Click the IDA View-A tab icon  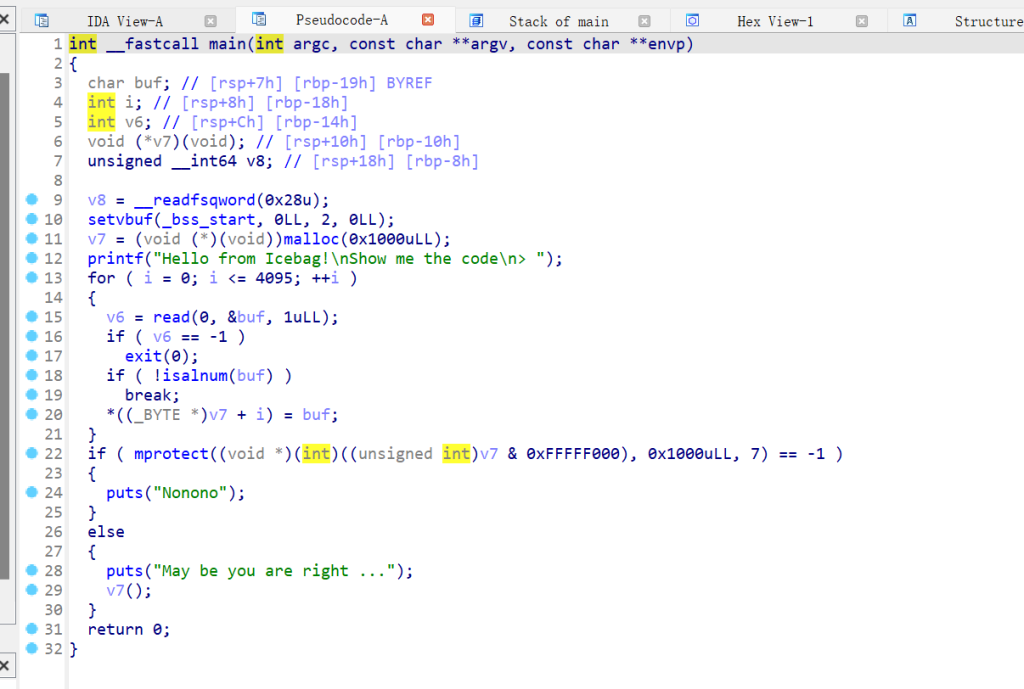point(42,20)
